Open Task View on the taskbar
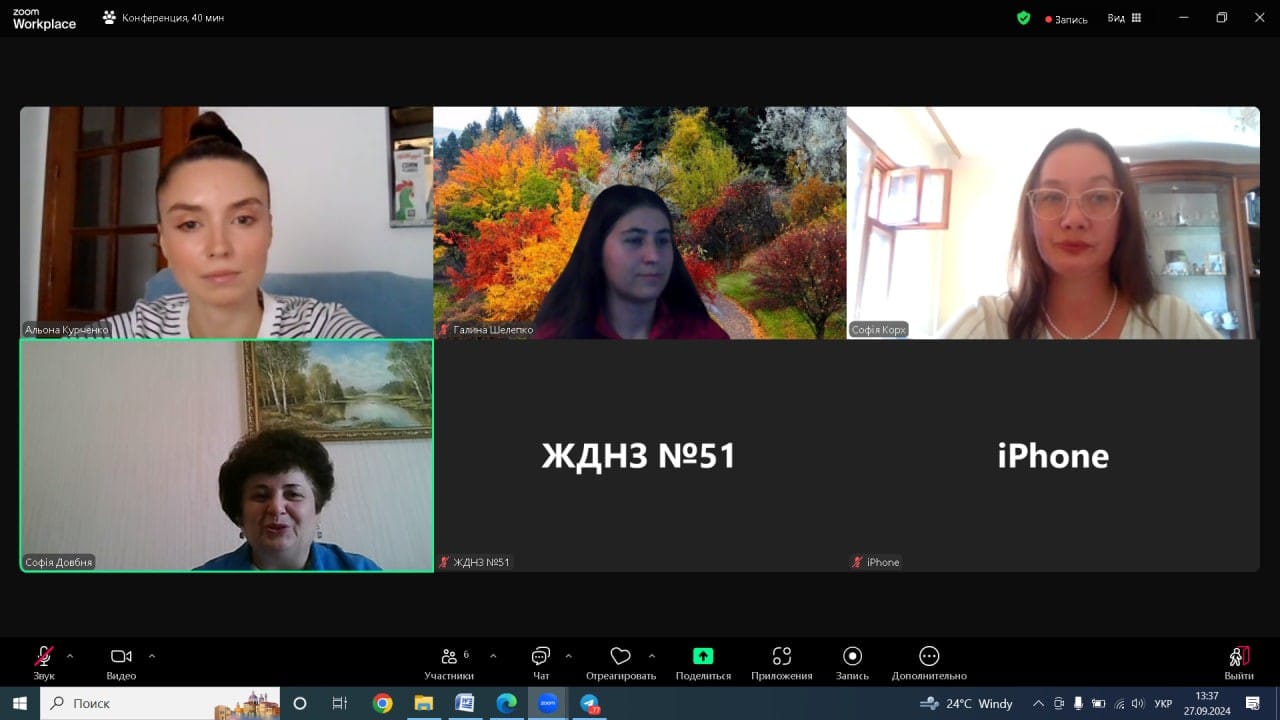 (x=340, y=703)
